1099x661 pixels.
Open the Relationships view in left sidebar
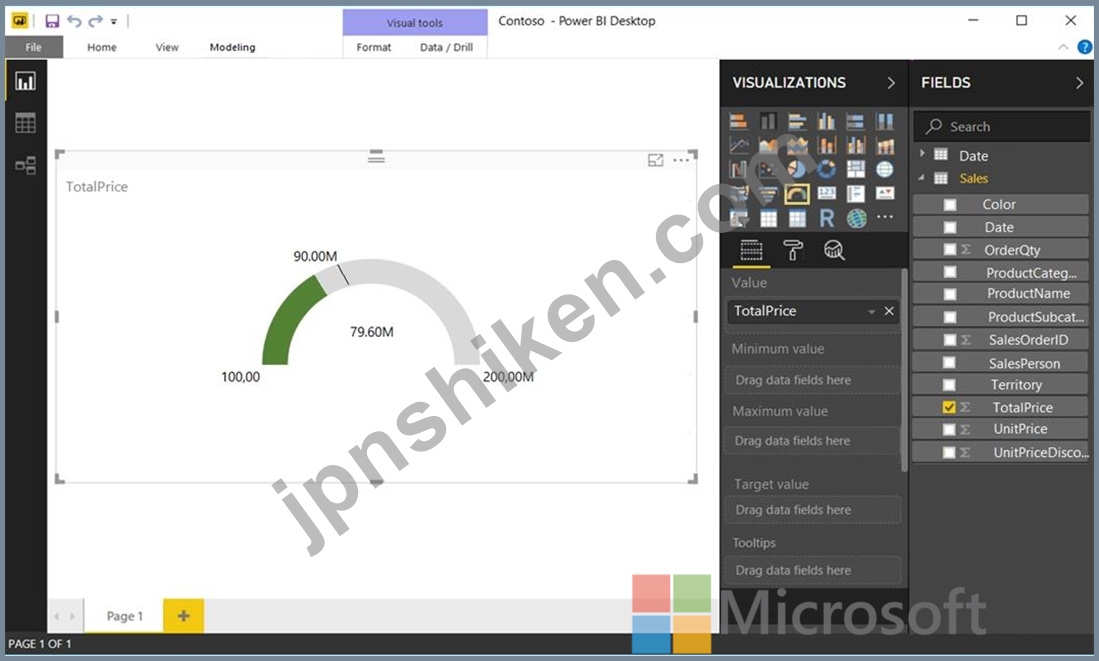tap(25, 165)
